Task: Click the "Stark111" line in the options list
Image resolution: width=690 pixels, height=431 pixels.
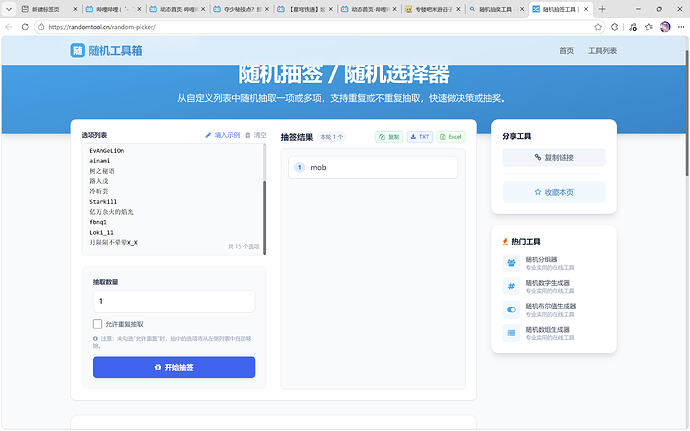Action: [x=103, y=202]
